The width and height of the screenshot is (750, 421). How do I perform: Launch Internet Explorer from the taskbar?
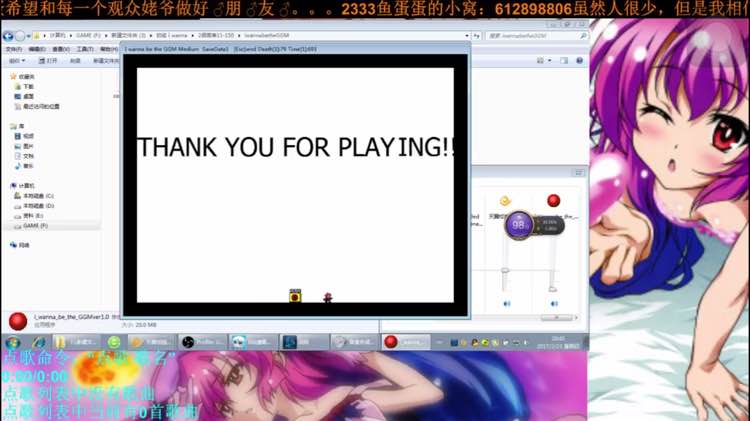point(38,342)
